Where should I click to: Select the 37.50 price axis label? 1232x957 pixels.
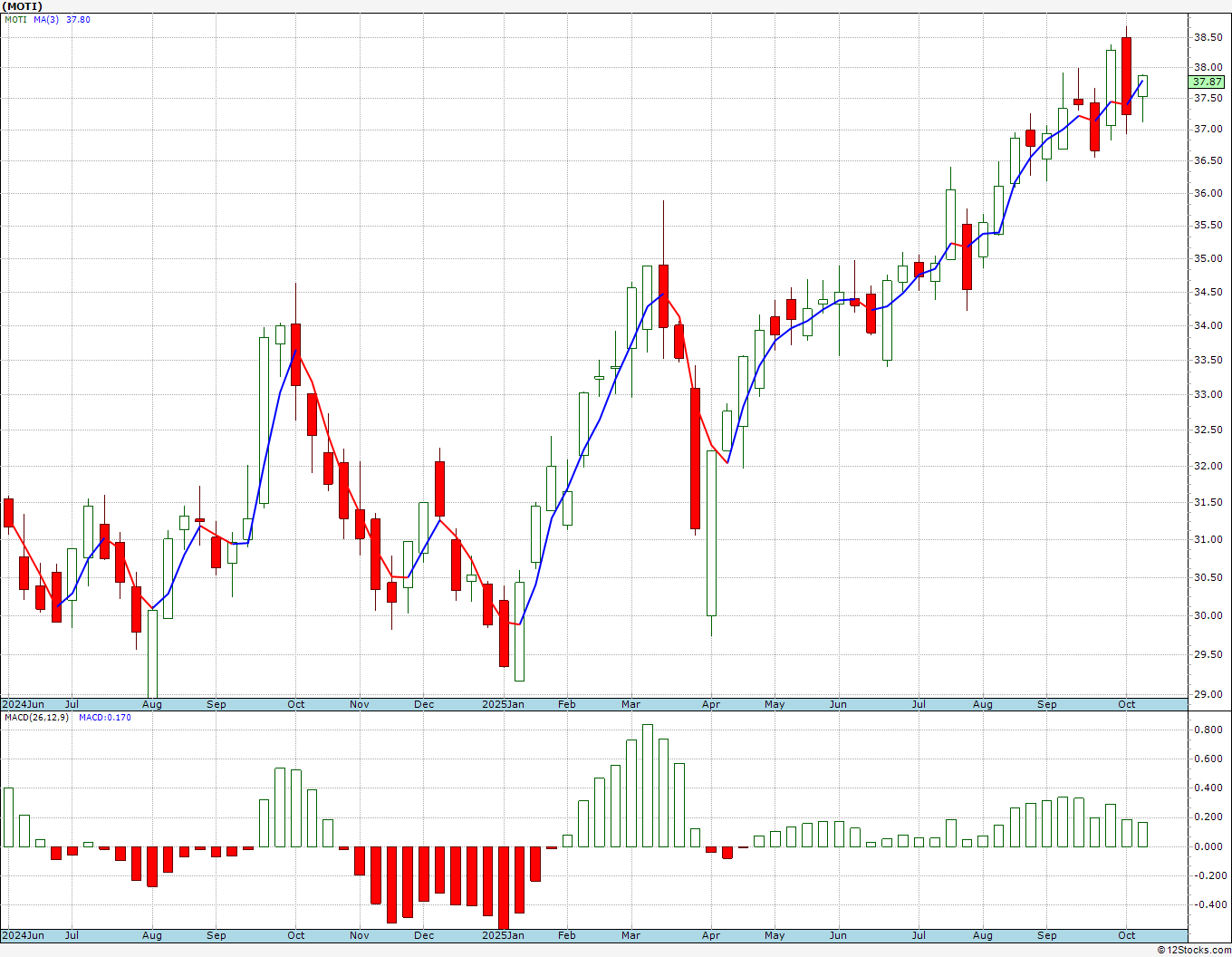click(1208, 98)
